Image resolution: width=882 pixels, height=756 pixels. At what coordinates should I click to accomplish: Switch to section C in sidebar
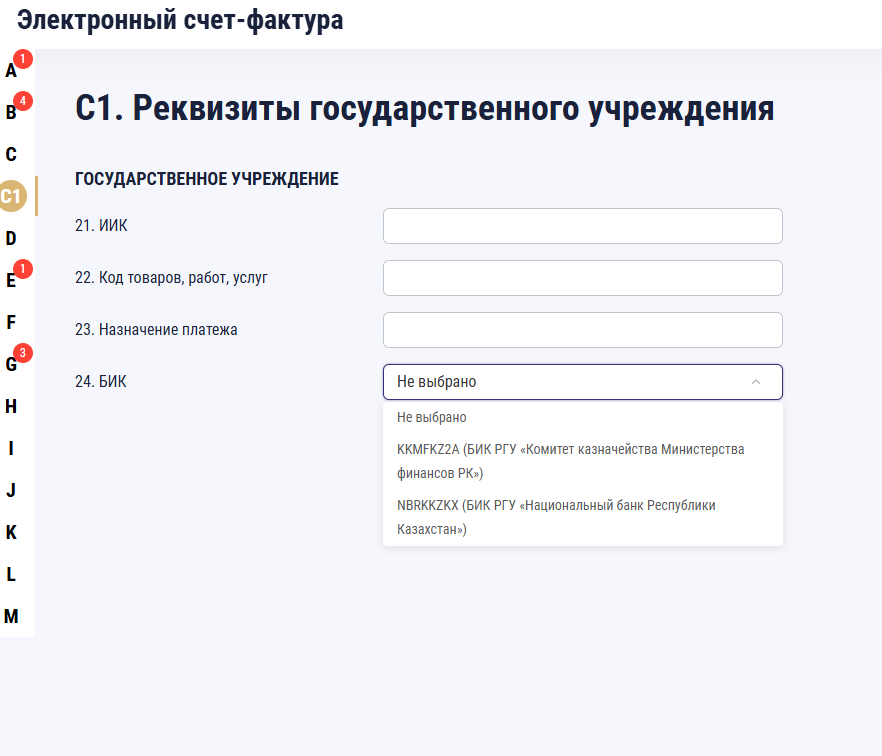point(12,154)
